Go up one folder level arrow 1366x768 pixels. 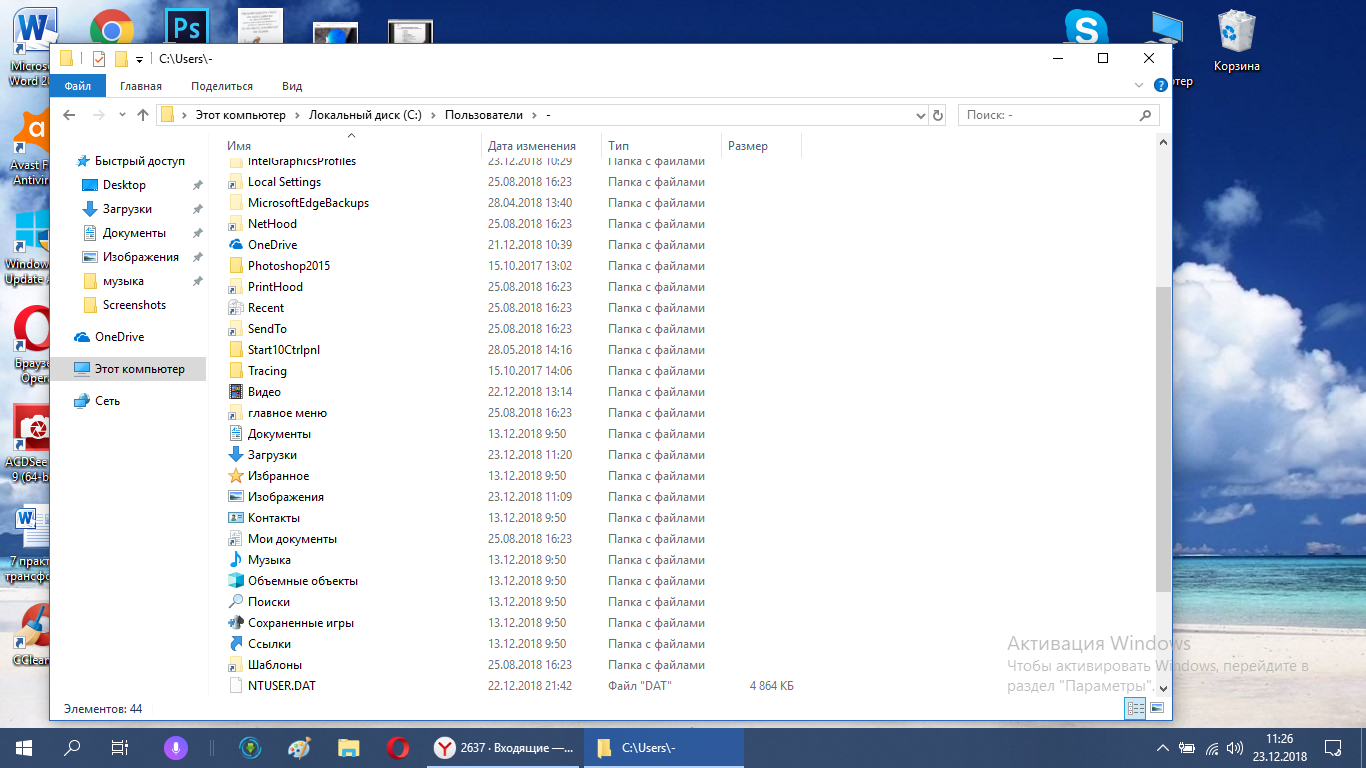(x=143, y=115)
